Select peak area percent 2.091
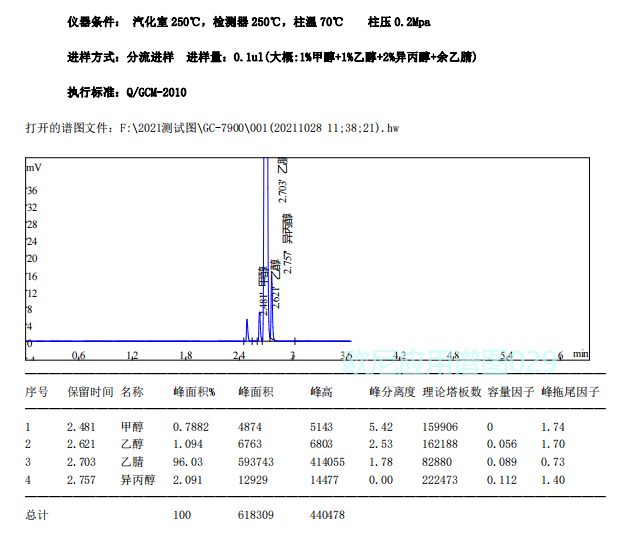Viewport: 635px width, 545px height. (188, 480)
